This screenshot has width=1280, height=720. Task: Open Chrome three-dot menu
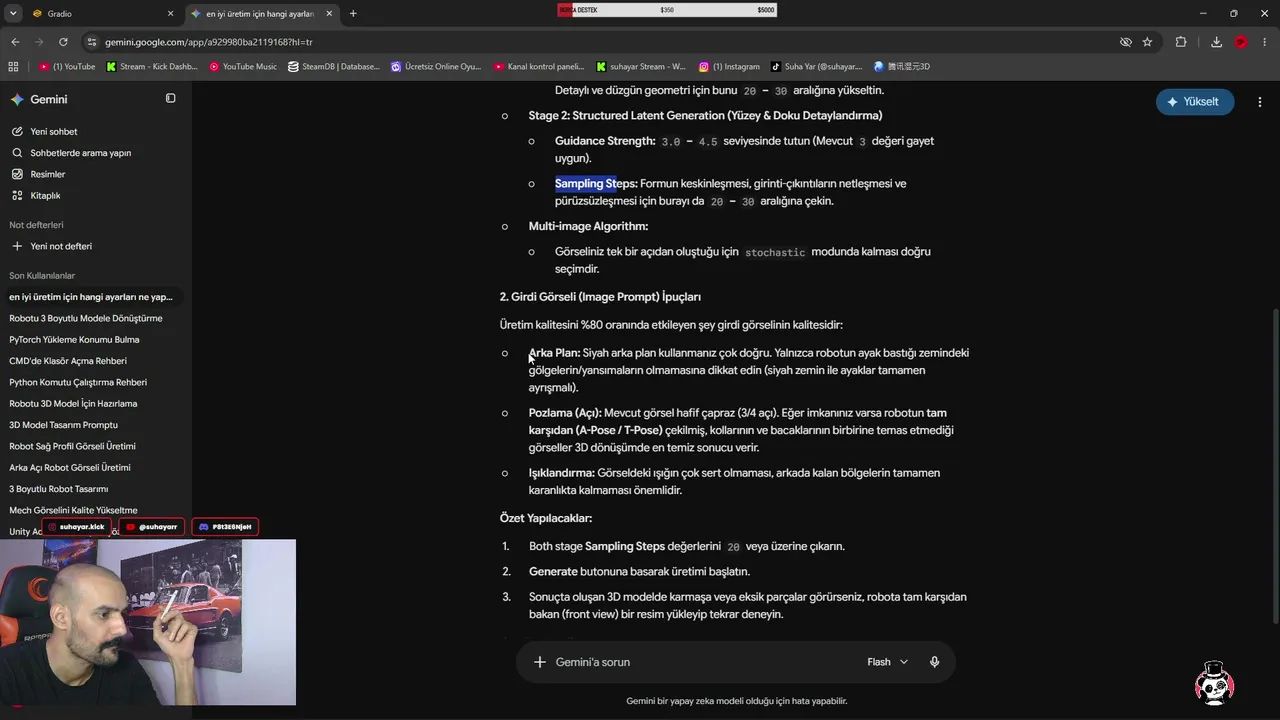point(1264,42)
